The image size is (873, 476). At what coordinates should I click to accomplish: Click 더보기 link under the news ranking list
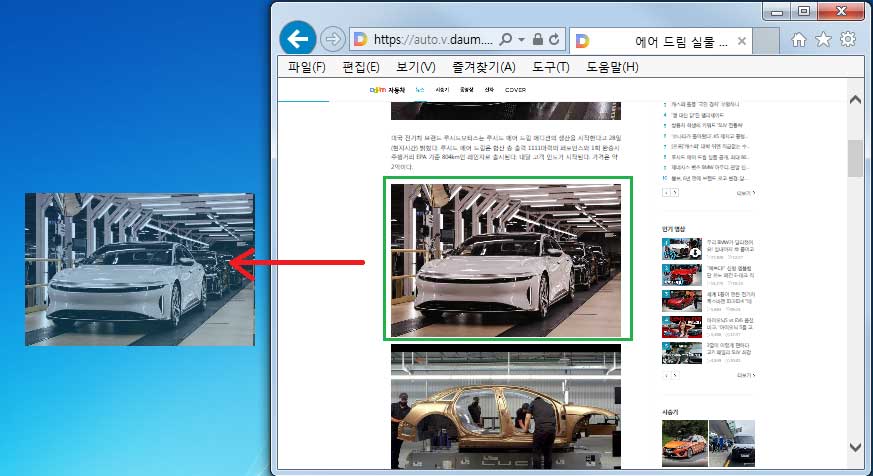[x=746, y=193]
